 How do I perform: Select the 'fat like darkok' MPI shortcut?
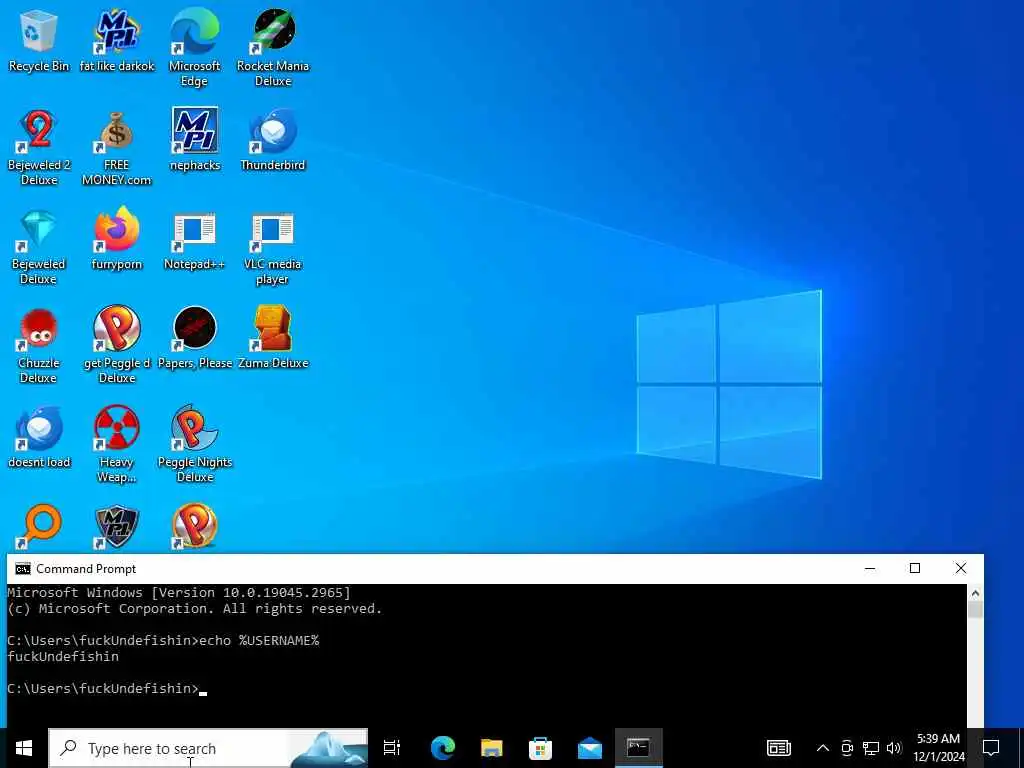pyautogui.click(x=117, y=40)
